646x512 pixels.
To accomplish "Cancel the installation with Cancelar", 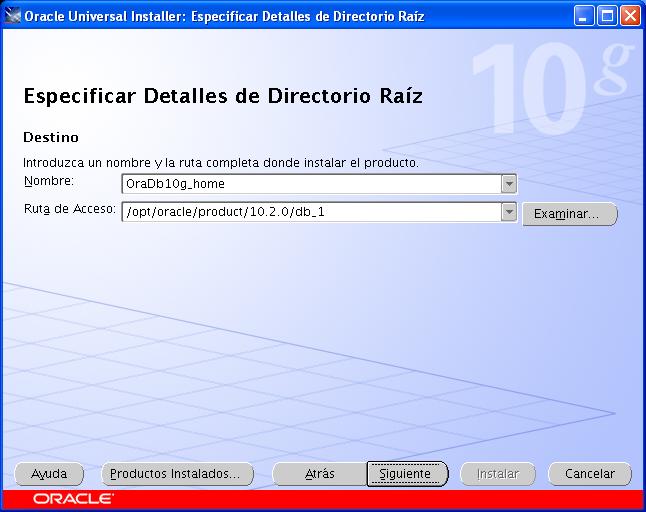I will coord(590,474).
